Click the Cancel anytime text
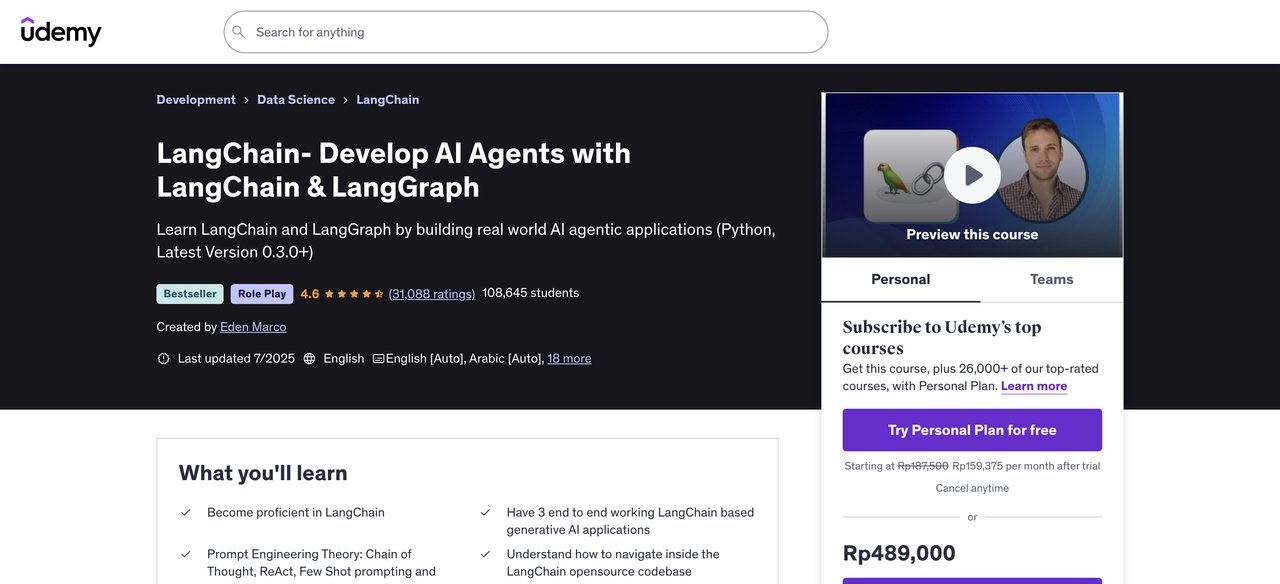Viewport: 1280px width, 584px height. coord(972,488)
